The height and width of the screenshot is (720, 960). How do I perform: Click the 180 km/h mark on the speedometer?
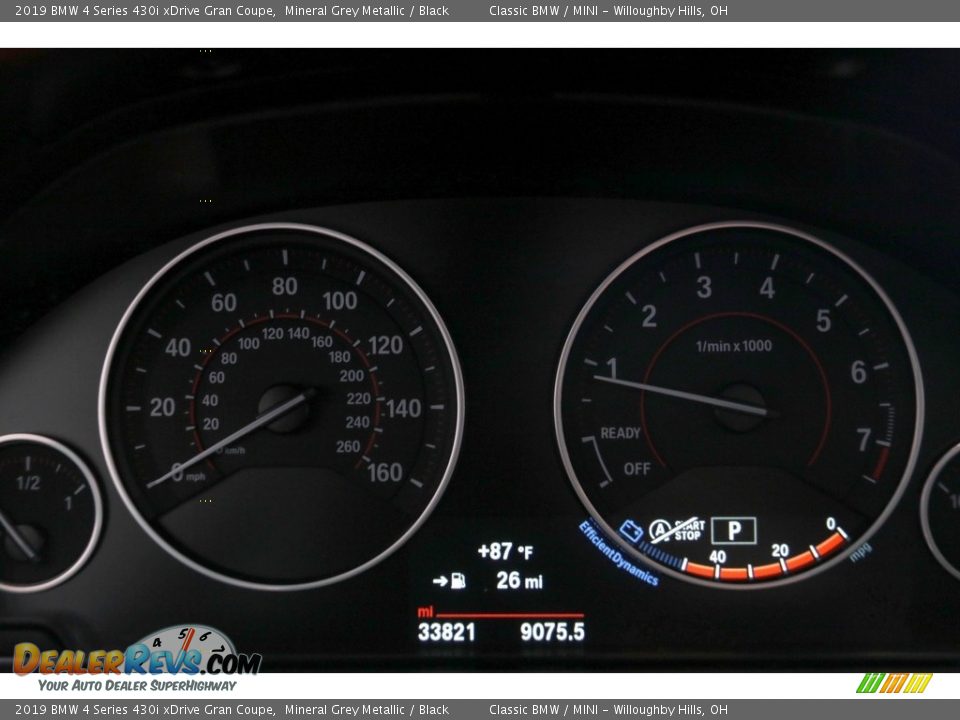pyautogui.click(x=339, y=357)
